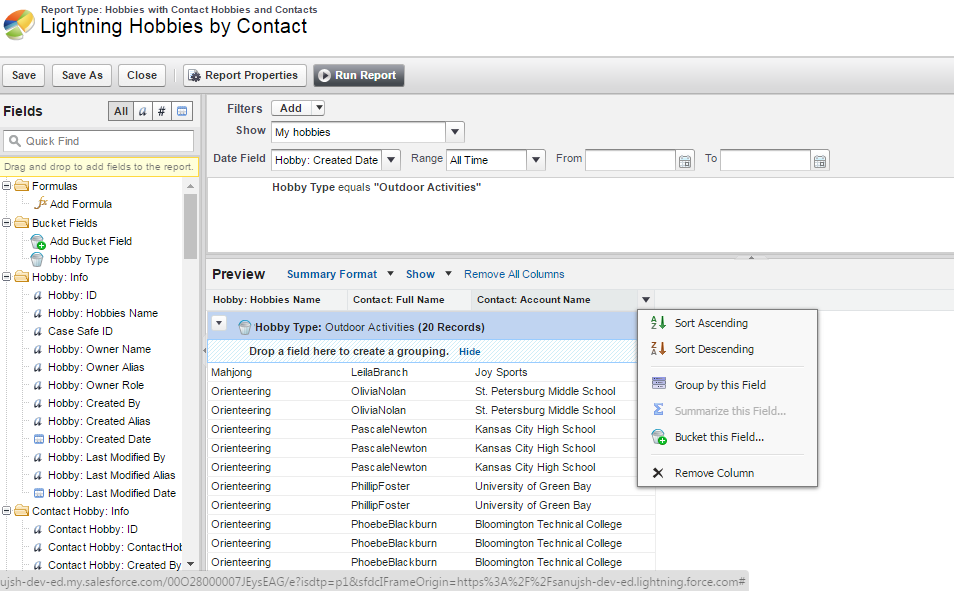Image resolution: width=954 pixels, height=591 pixels.
Task: Click the bucket icon in Hobby Type group header
Action: click(245, 327)
